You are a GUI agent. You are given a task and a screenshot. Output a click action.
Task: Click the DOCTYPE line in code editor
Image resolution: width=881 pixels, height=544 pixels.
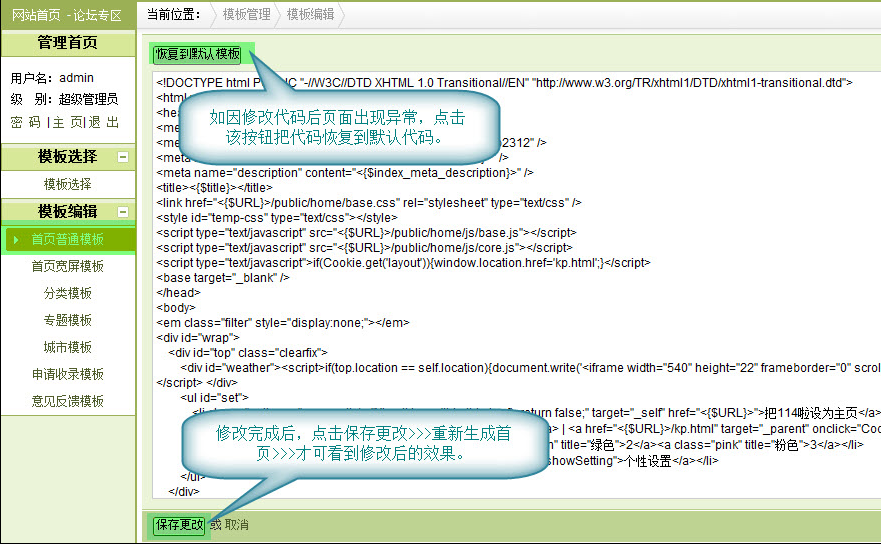click(x=504, y=83)
